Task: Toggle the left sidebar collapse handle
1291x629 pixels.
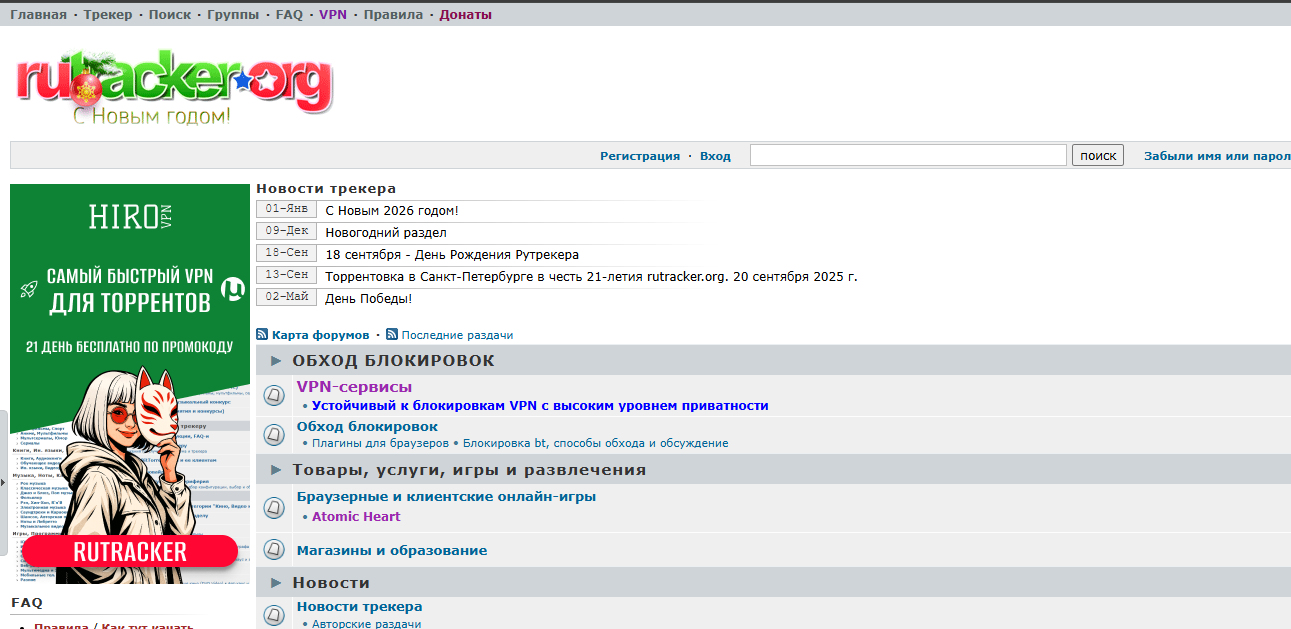Action: coord(3,481)
